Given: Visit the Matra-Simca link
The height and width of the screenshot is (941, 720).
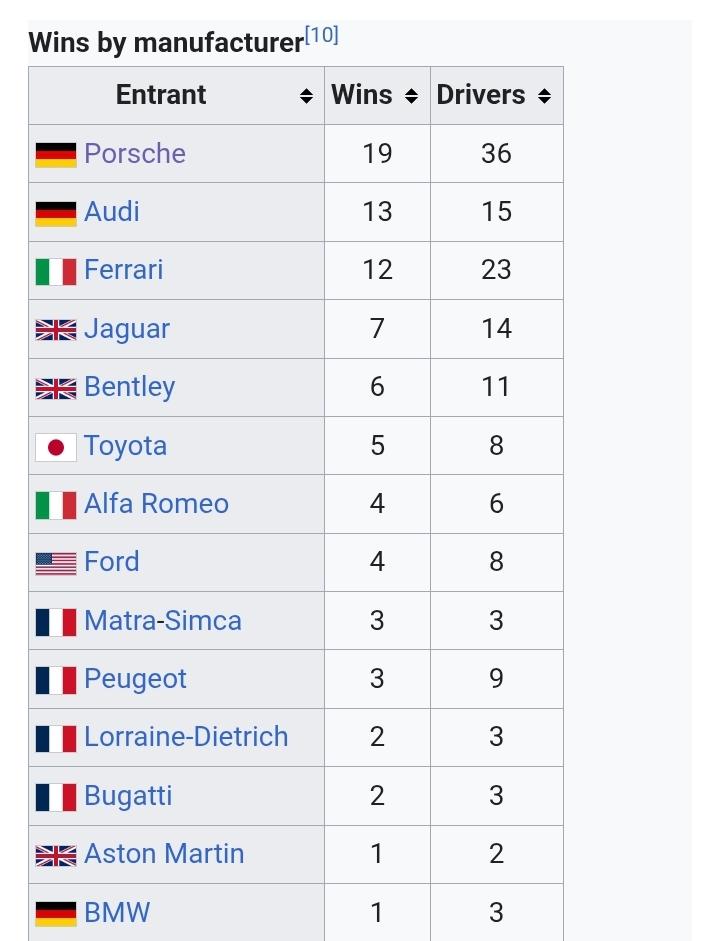Looking at the screenshot, I should tap(163, 621).
